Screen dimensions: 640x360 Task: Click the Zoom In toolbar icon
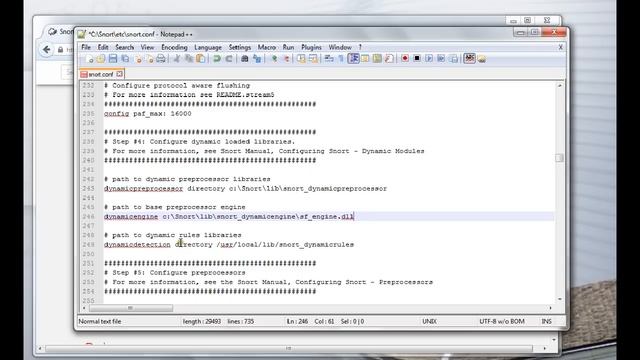(x=274, y=59)
